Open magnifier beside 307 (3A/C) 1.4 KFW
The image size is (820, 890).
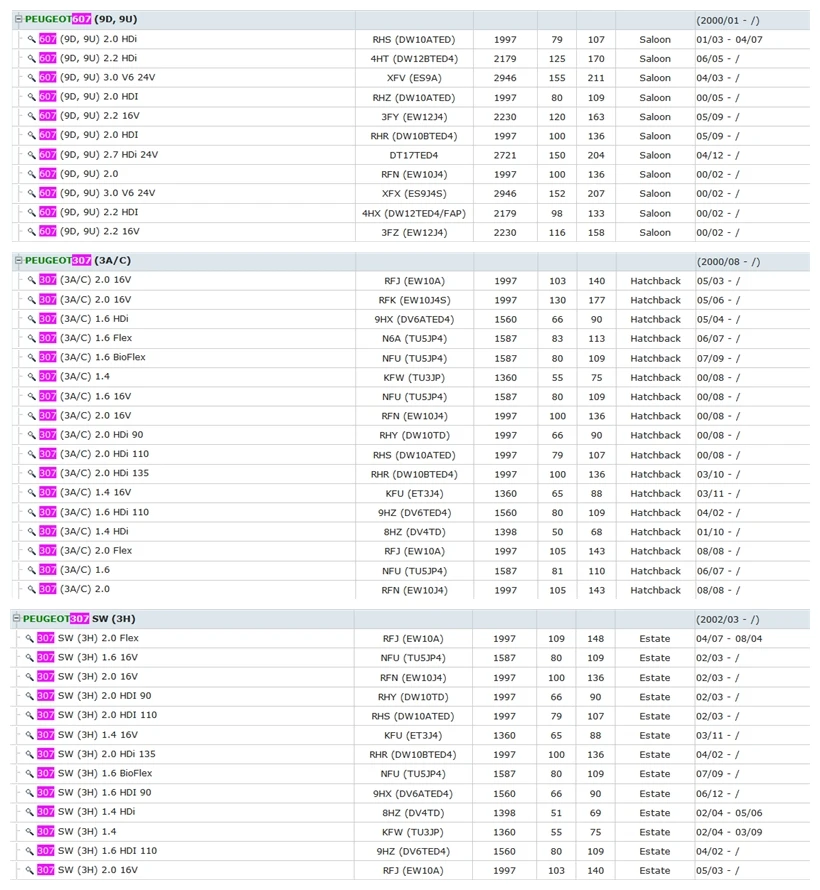[31, 377]
